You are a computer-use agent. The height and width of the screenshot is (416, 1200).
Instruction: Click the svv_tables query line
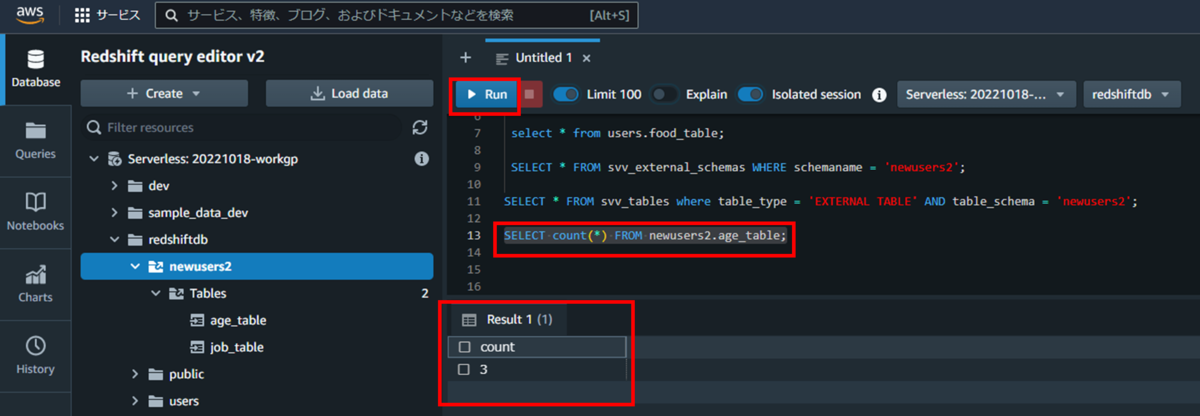pos(821,201)
